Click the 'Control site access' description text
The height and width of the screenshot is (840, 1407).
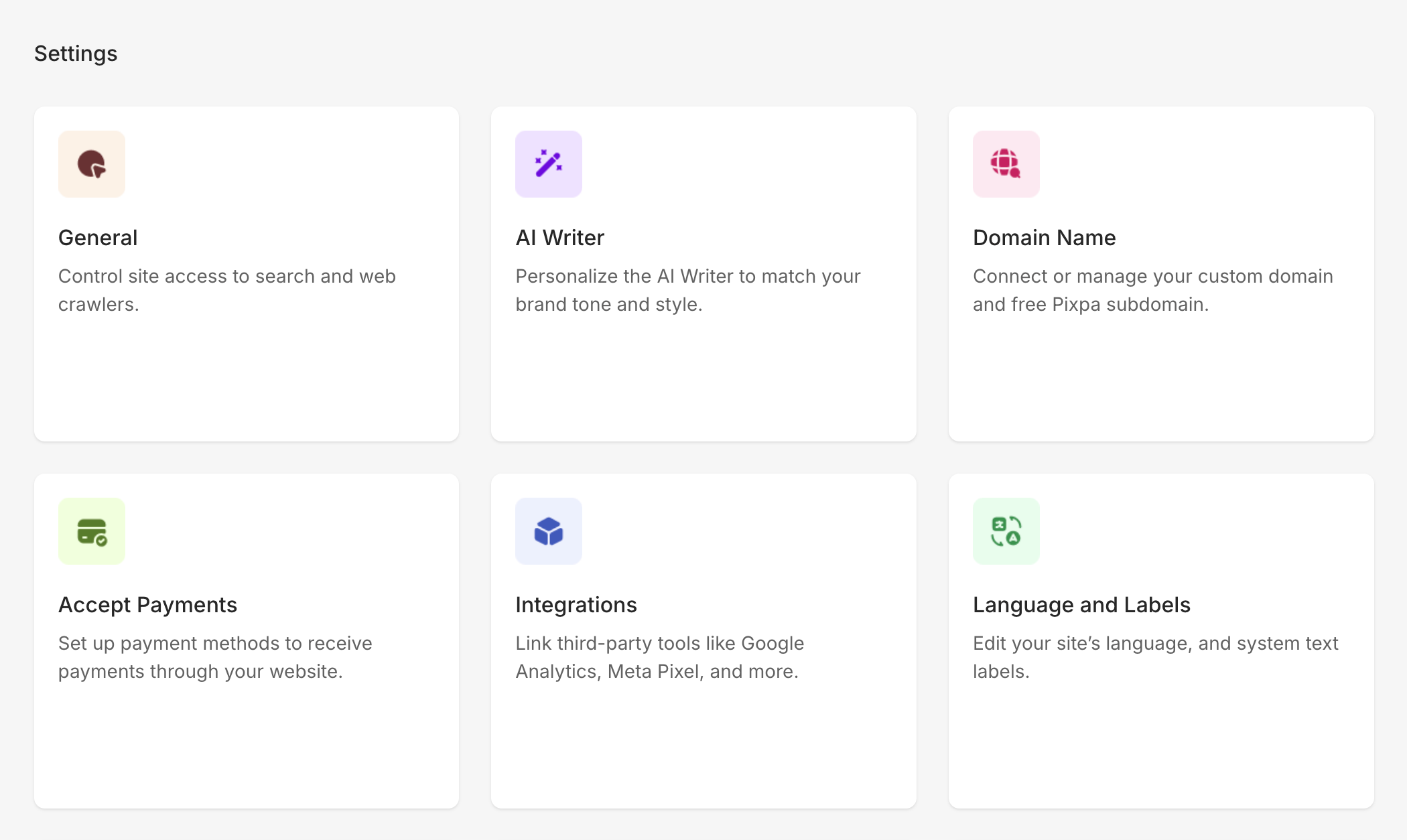tap(226, 290)
